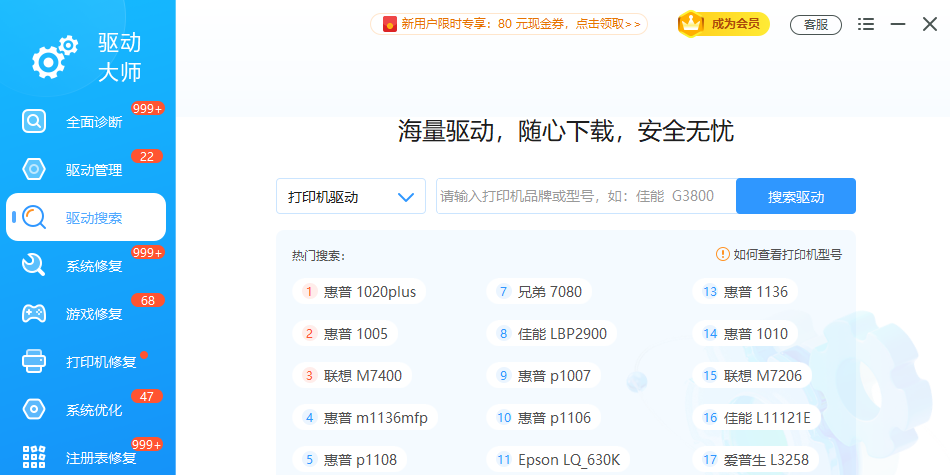Select hot search 惠普 1136

[745, 291]
